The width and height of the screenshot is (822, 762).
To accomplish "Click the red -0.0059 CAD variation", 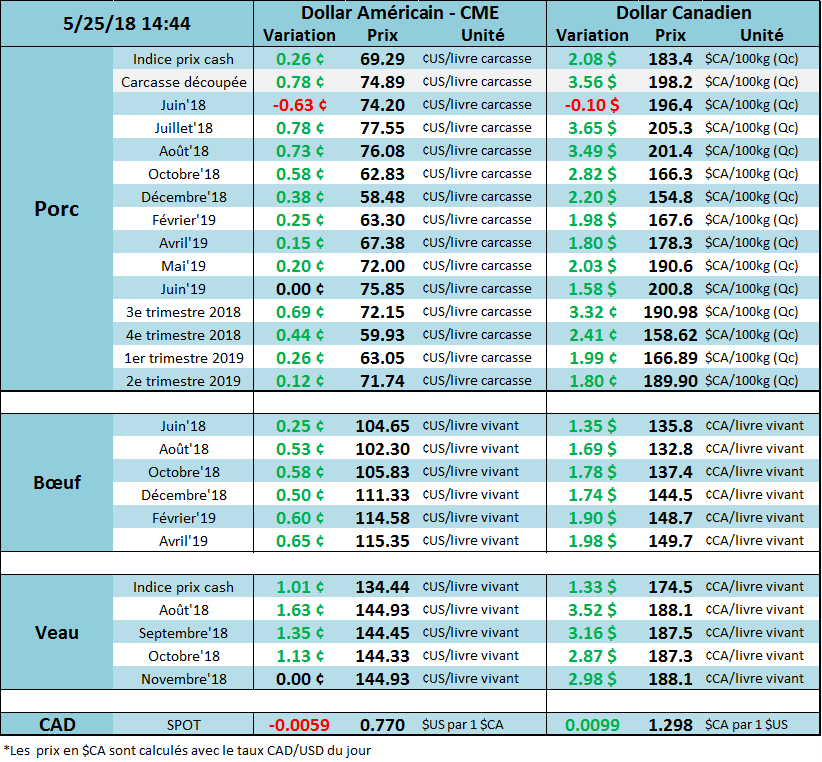I will click(x=293, y=725).
